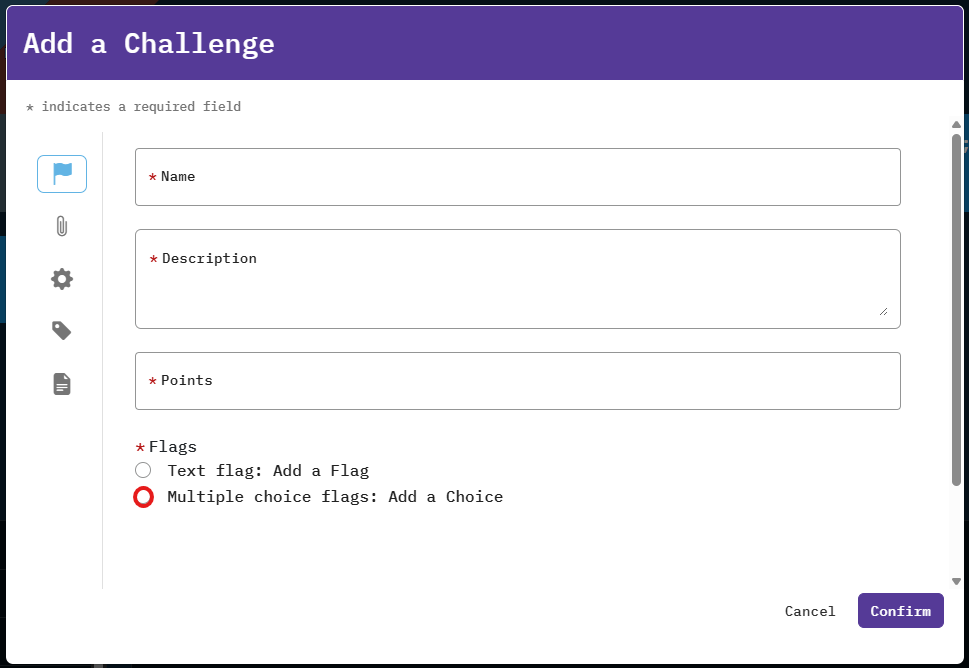Click the scrollbar up arrow
Viewport: 969px width, 668px height.
click(x=957, y=125)
